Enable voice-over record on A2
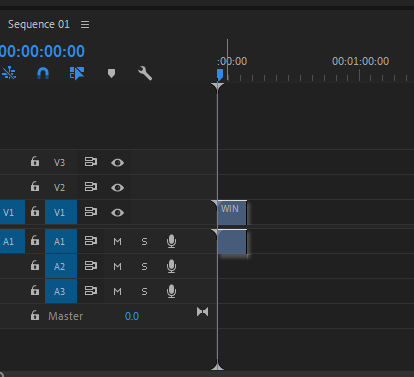This screenshot has height=377, width=414. [171, 266]
